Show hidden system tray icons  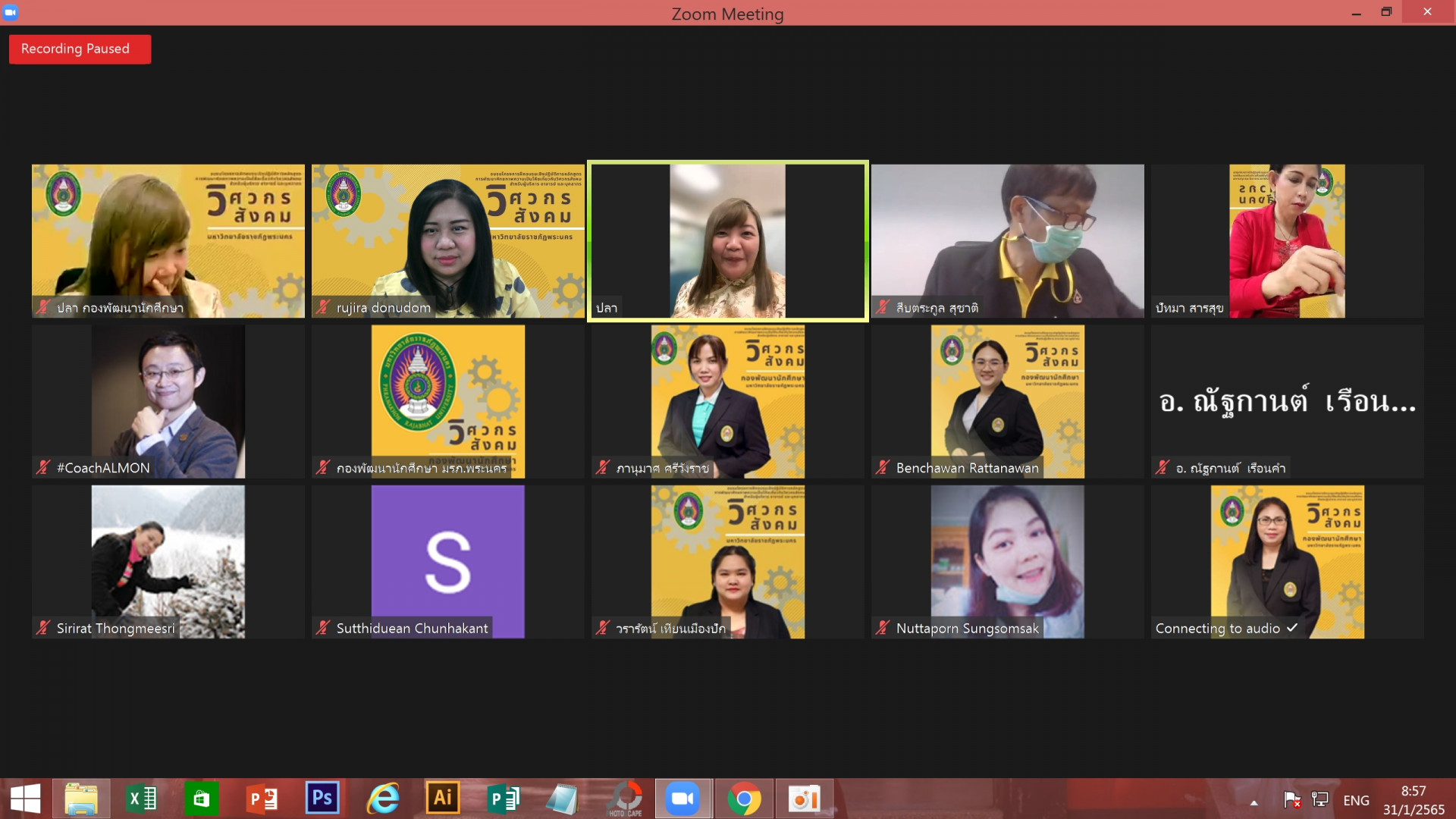click(x=1254, y=802)
